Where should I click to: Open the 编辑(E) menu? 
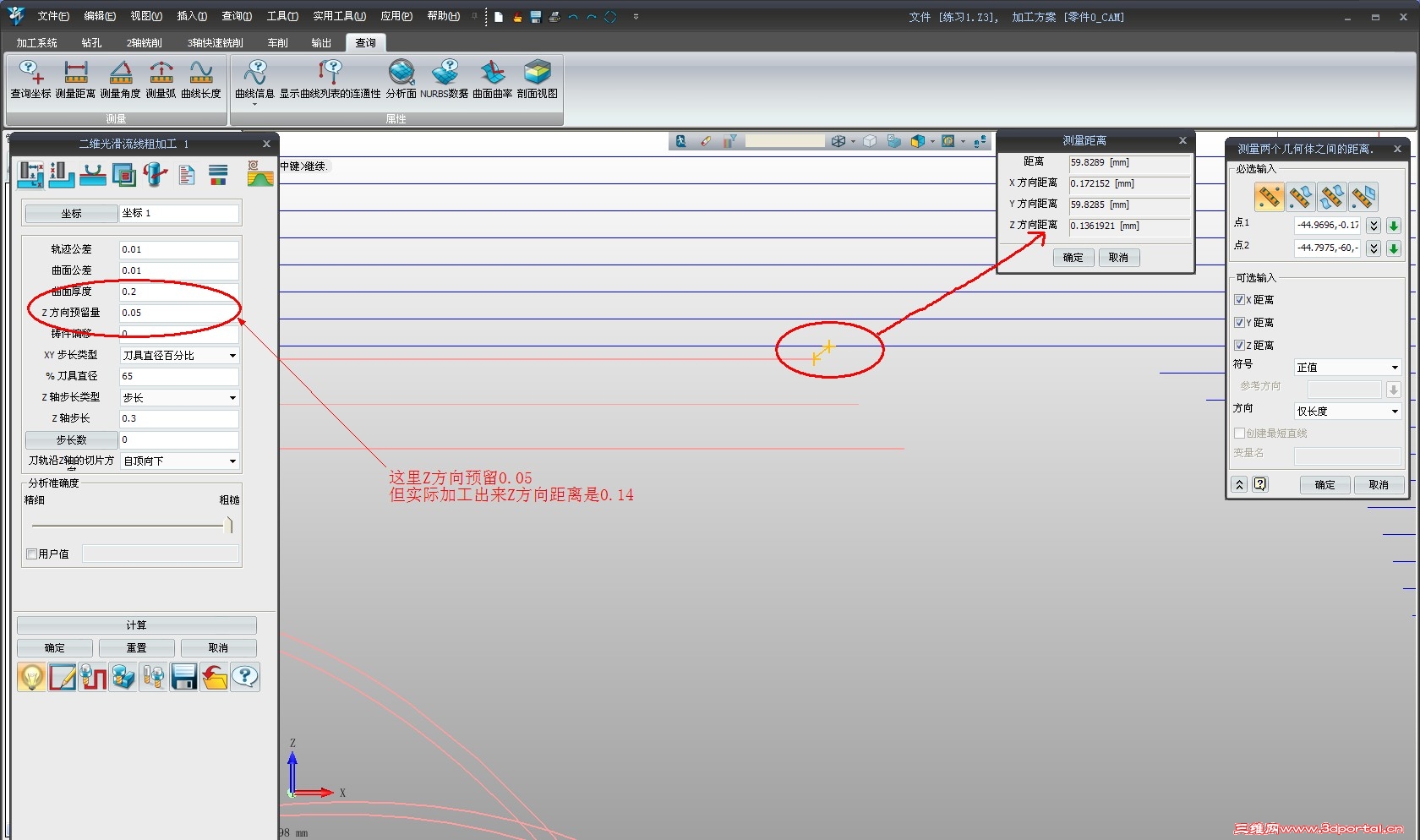tap(100, 16)
